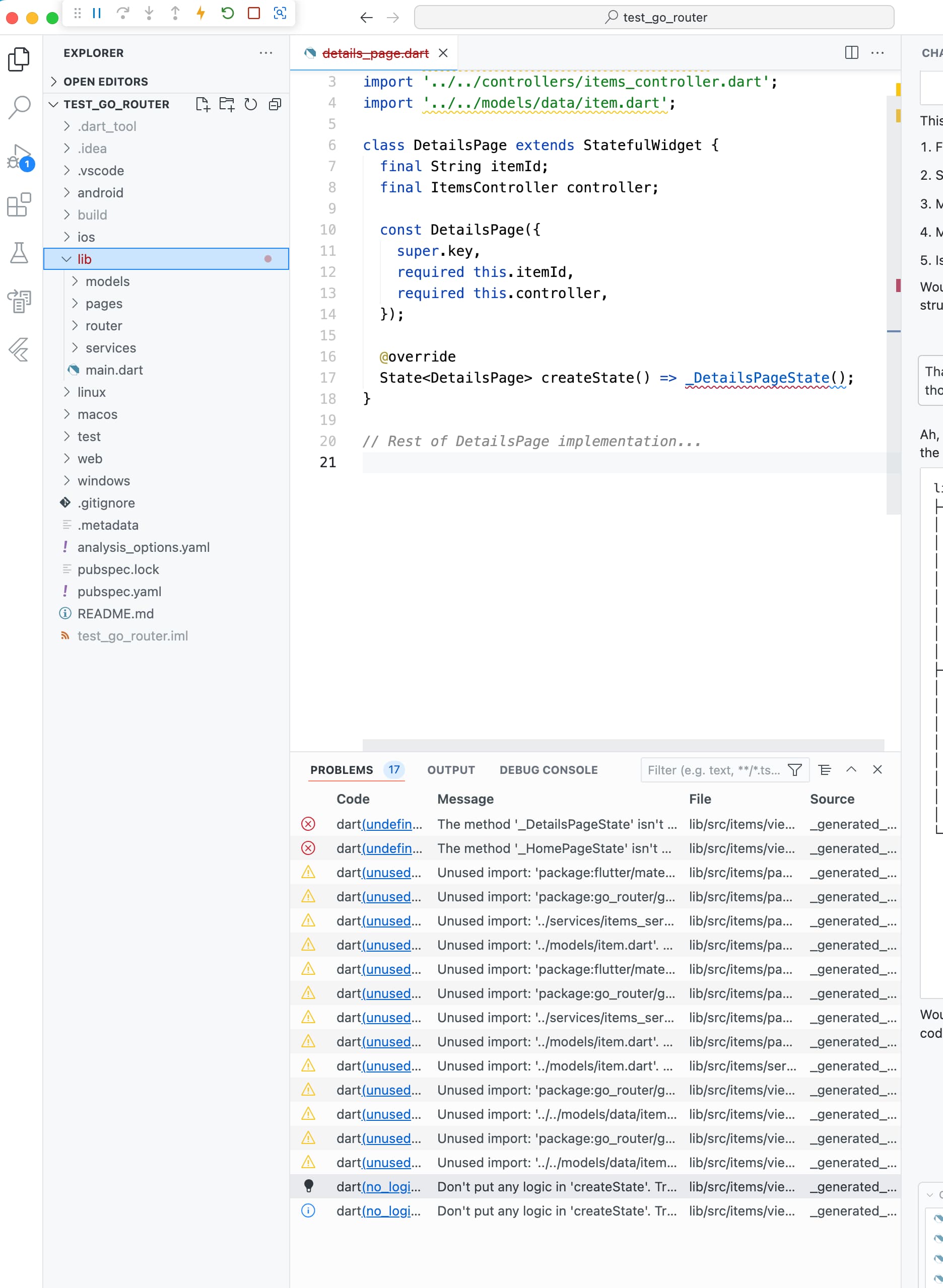Close the bottom panel
943x1288 pixels.
coord(878,770)
